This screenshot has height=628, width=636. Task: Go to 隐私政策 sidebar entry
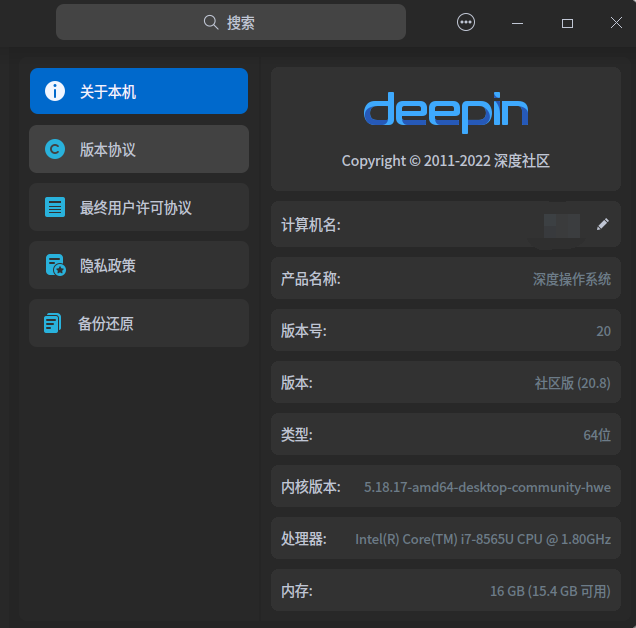pos(139,265)
